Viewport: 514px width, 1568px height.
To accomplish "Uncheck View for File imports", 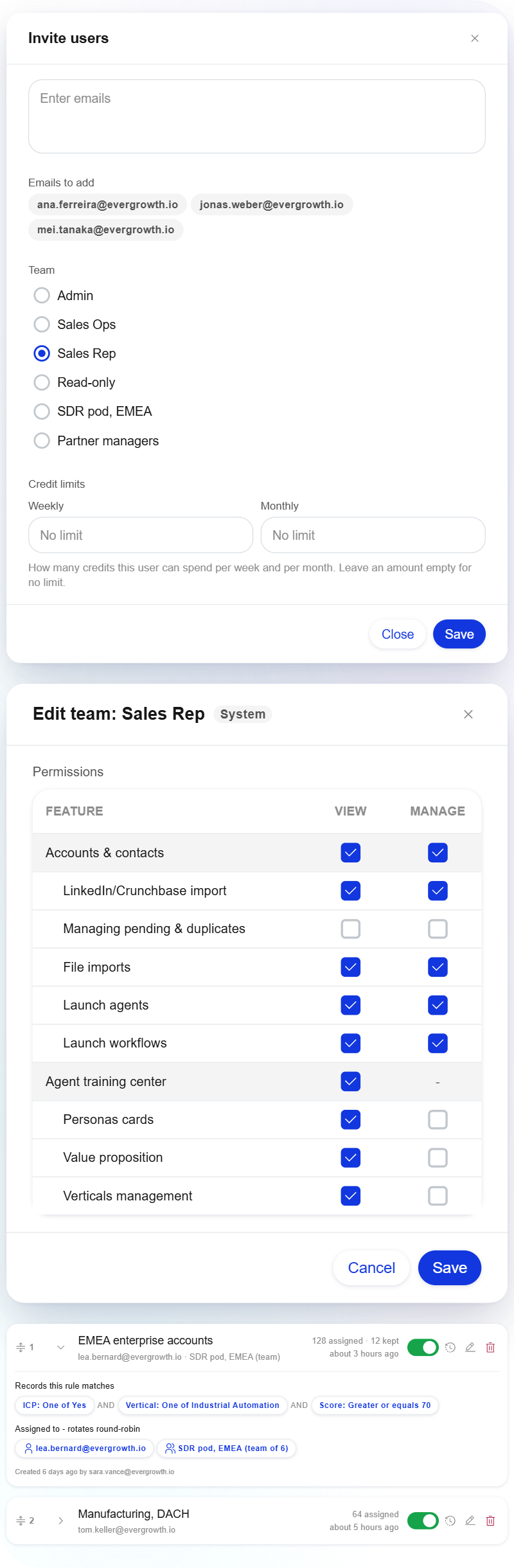I will [351, 967].
